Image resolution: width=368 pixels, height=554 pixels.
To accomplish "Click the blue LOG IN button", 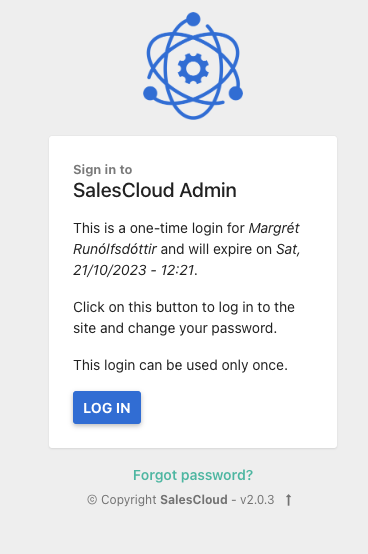I will (x=107, y=407).
